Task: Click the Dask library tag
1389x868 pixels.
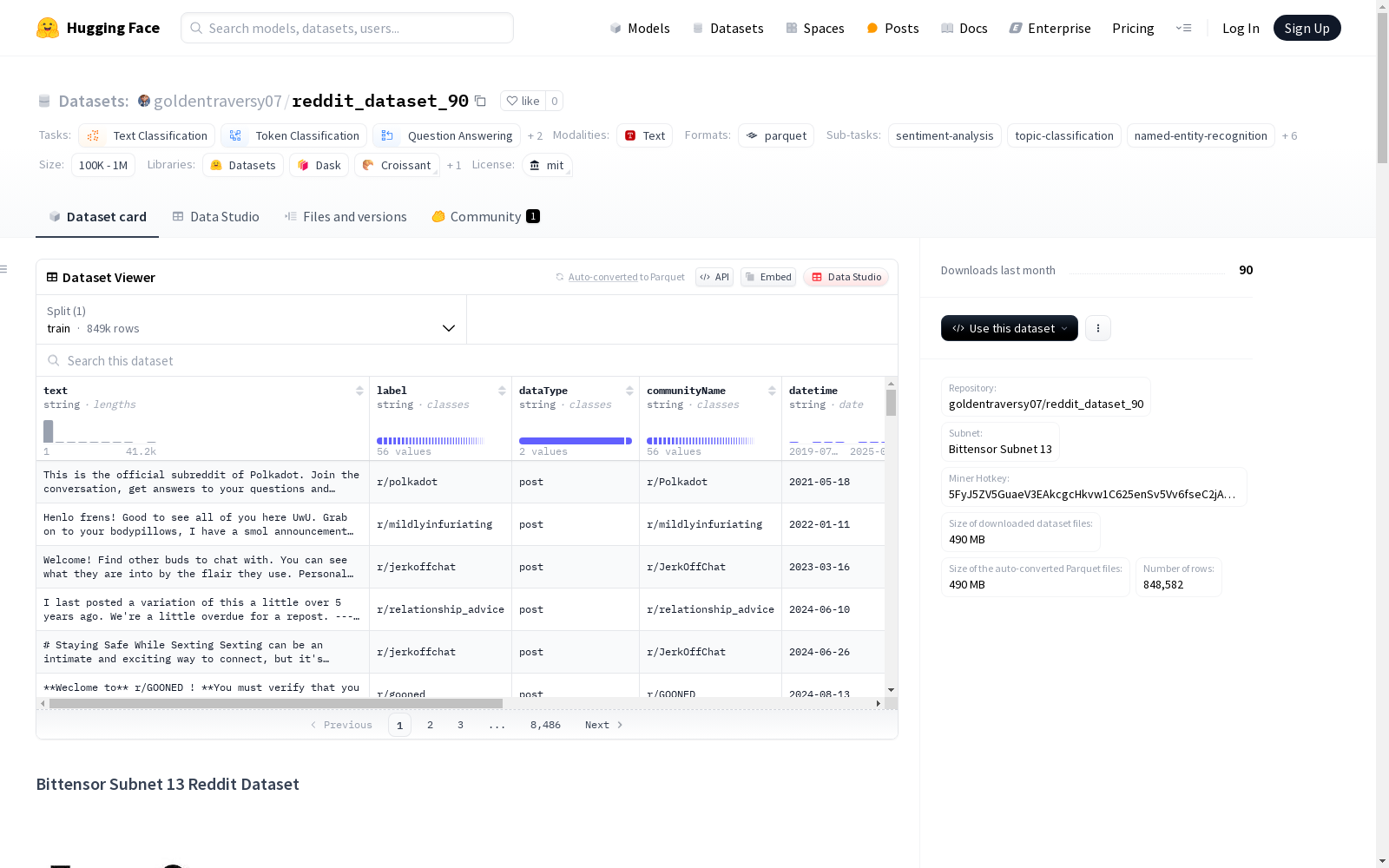Action: pos(319,165)
